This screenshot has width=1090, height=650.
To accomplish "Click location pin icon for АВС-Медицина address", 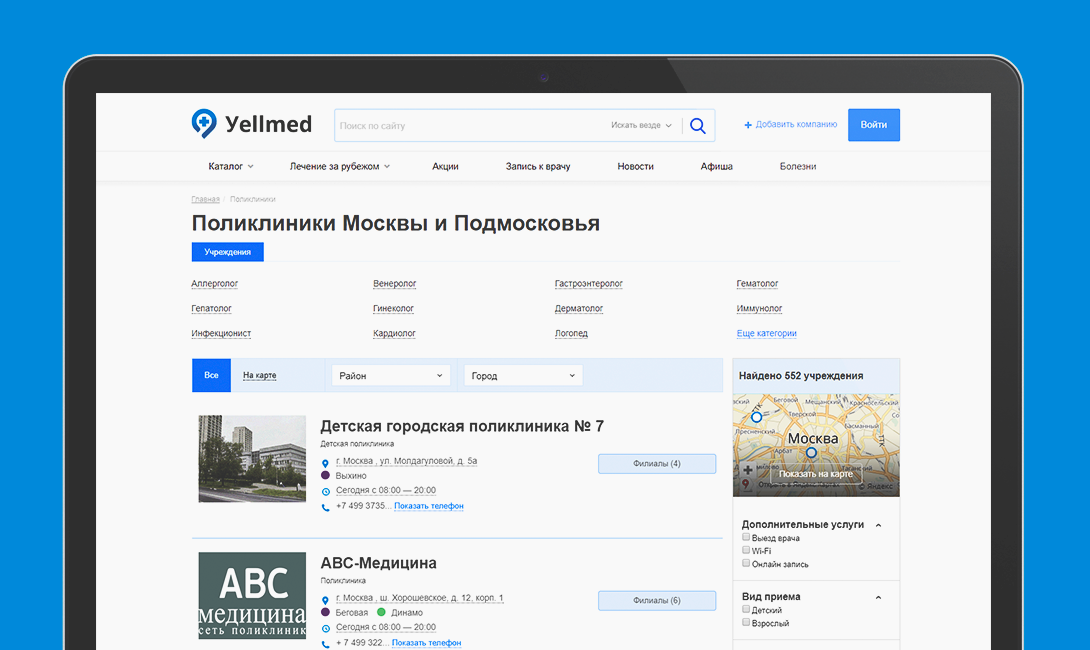I will coord(325,600).
